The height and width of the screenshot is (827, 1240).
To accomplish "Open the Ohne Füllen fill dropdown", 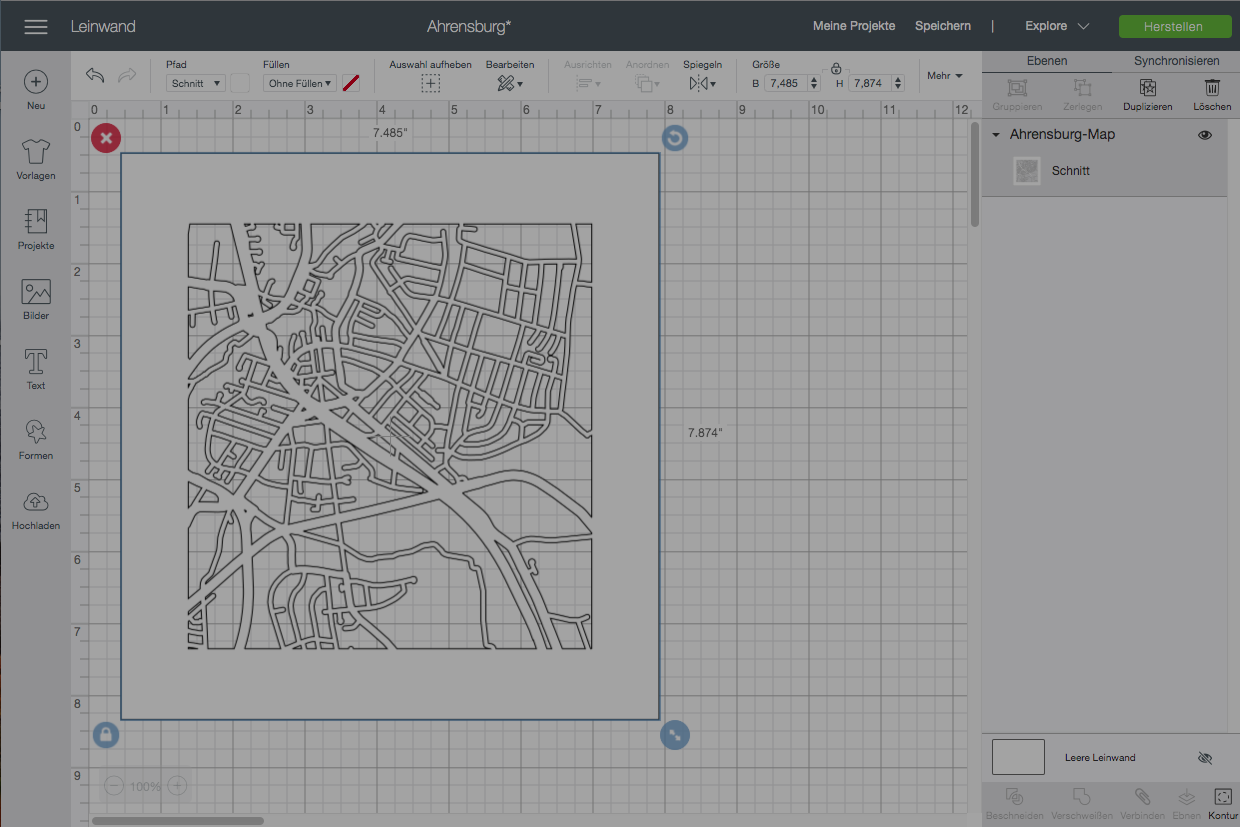I will 300,84.
